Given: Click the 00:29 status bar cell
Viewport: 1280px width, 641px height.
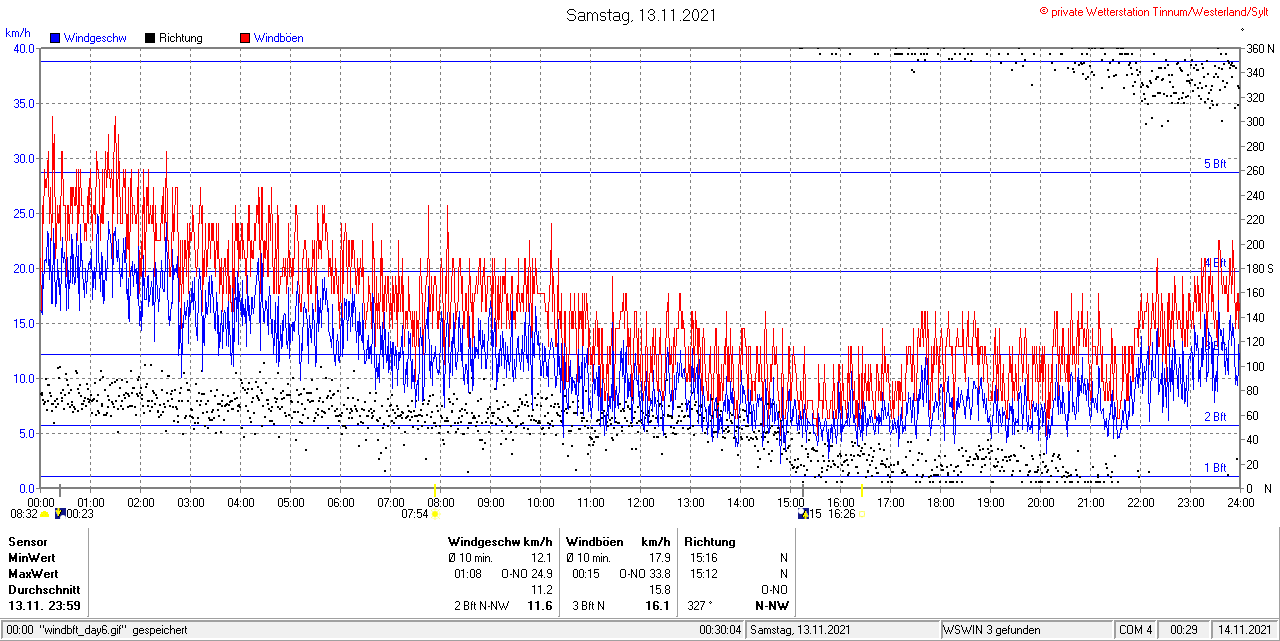Looking at the screenshot, I should pos(1185,630).
